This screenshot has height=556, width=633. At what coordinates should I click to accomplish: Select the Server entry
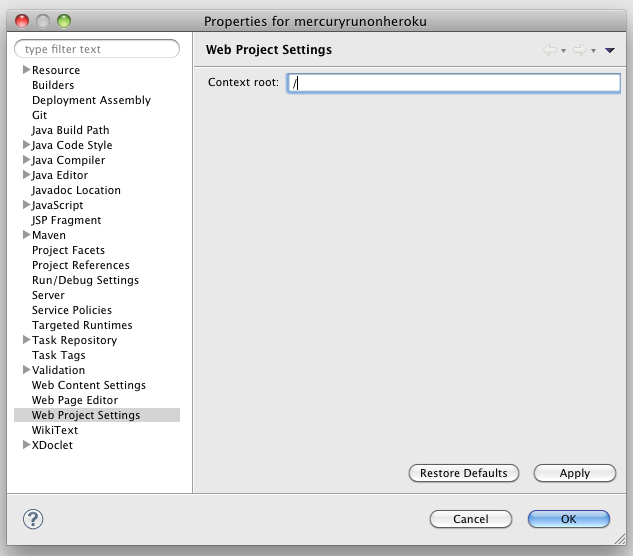[48, 295]
